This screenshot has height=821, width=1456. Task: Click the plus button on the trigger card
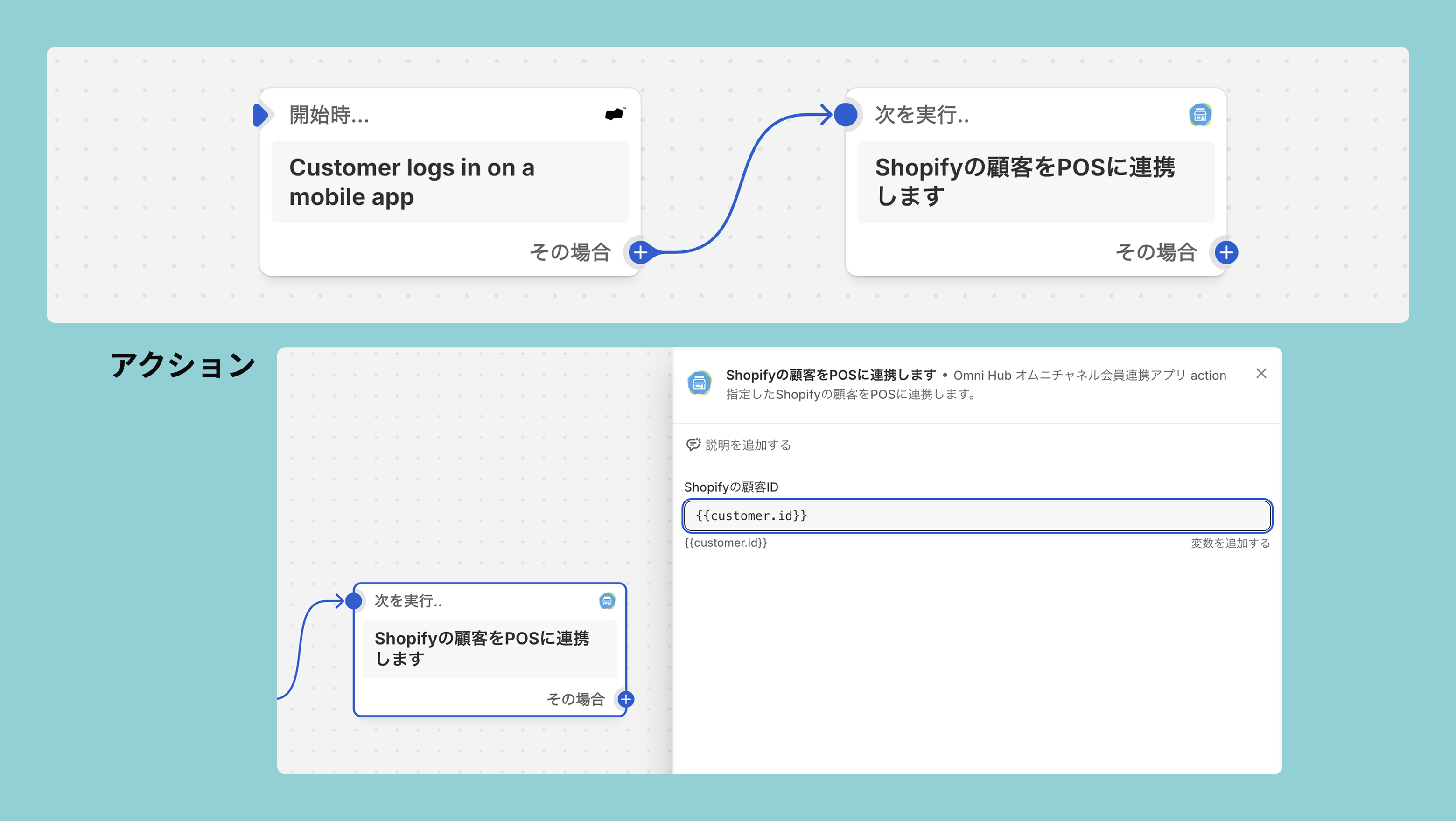(x=640, y=252)
